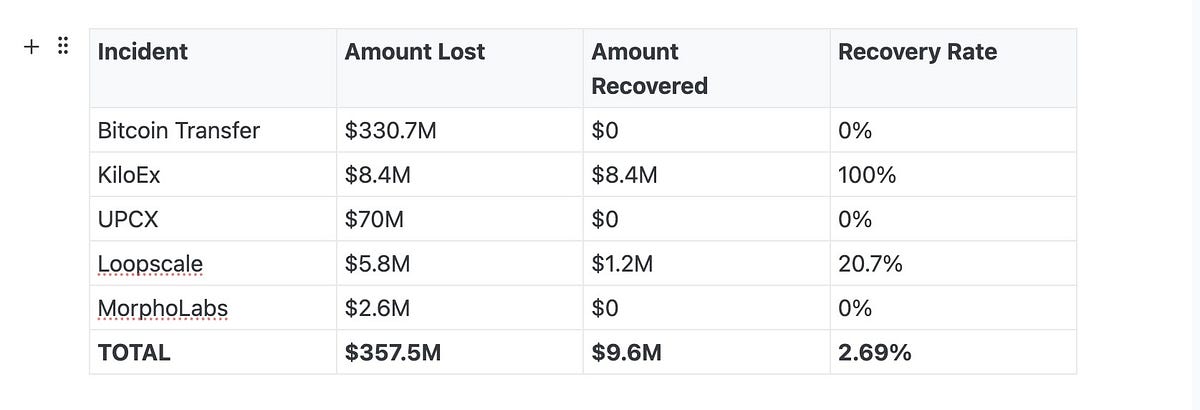Click the 20.7% recovery rate cell

click(x=953, y=264)
